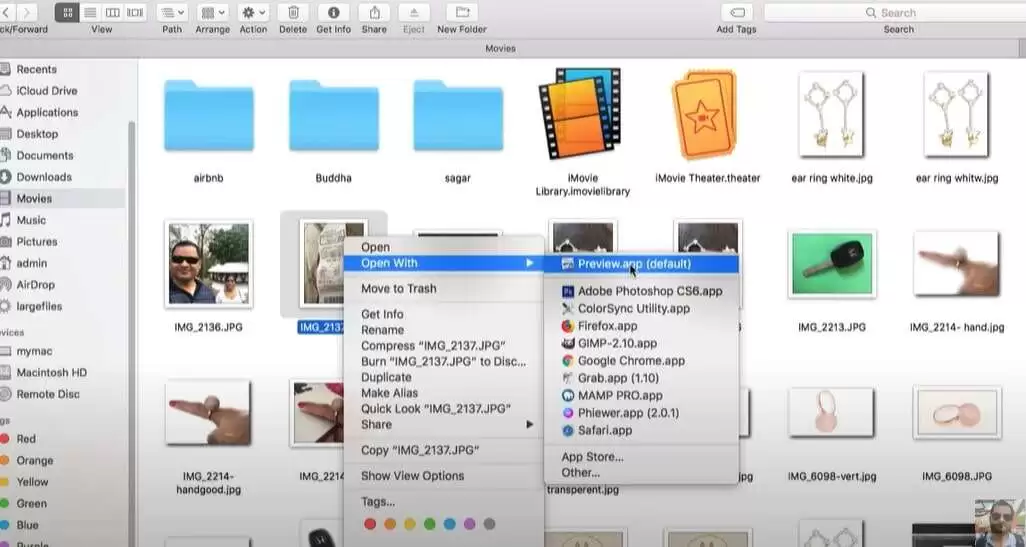Switch to icon view in toolbar
This screenshot has width=1026, height=547.
68,13
